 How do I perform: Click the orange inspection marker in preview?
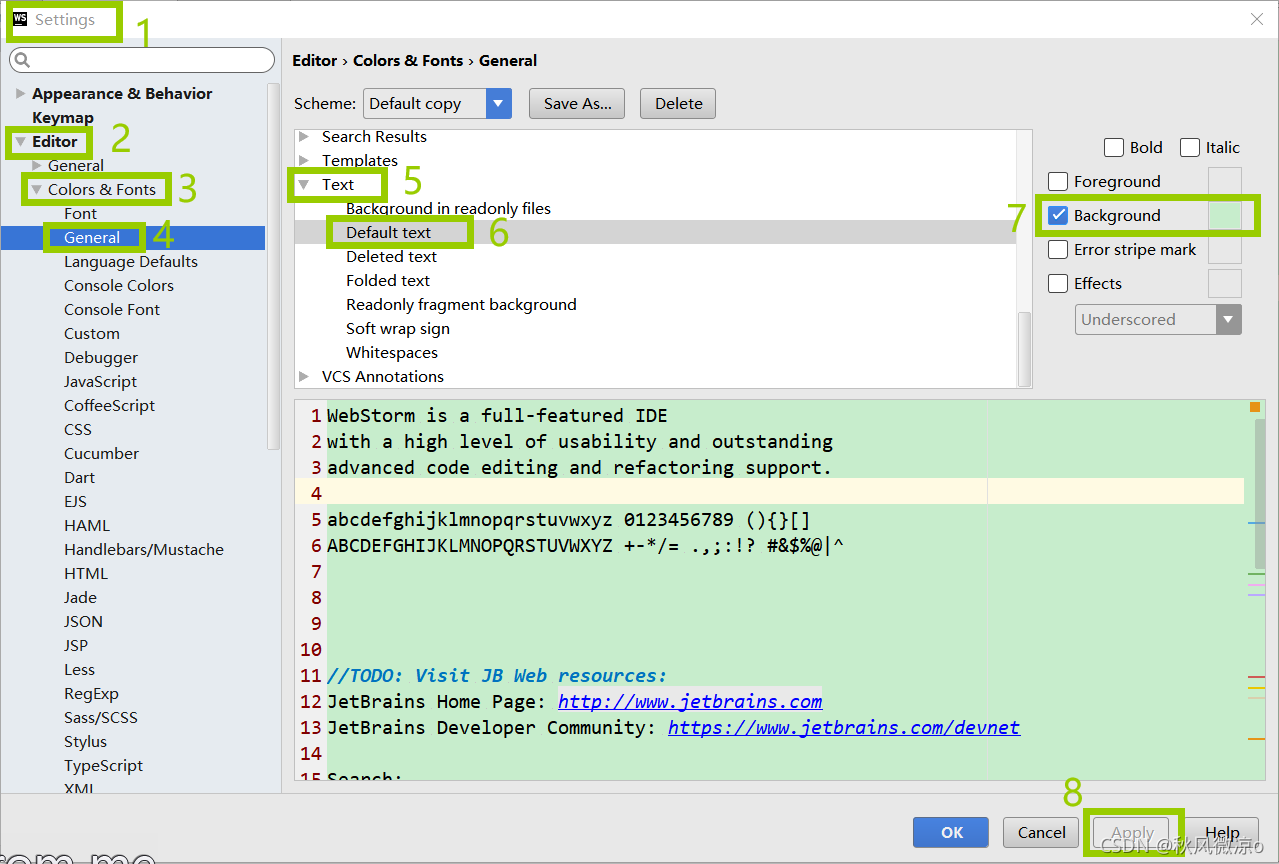point(1255,407)
